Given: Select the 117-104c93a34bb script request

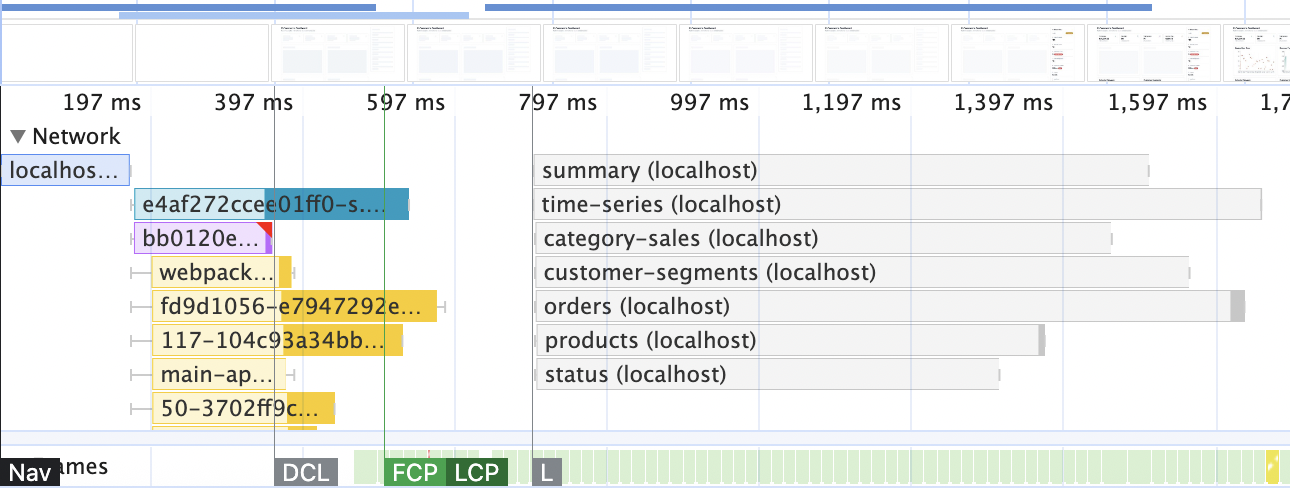Looking at the screenshot, I should click(276, 341).
